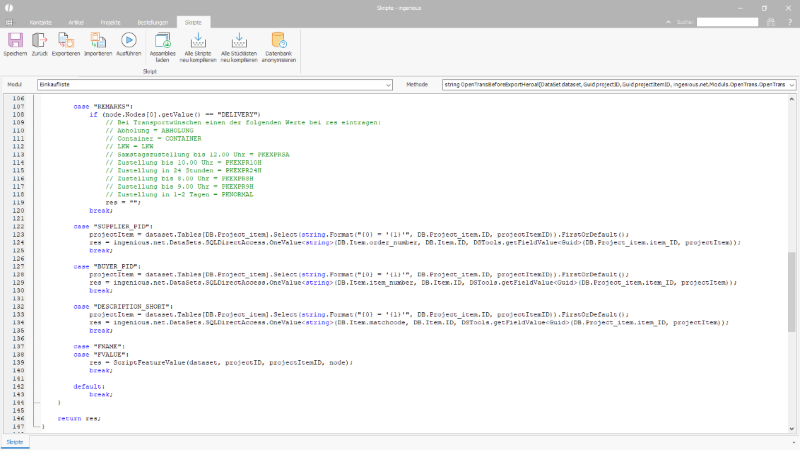800x450 pixels.
Task: Click the scroll down arrow of the editor
Action: pos(791,429)
